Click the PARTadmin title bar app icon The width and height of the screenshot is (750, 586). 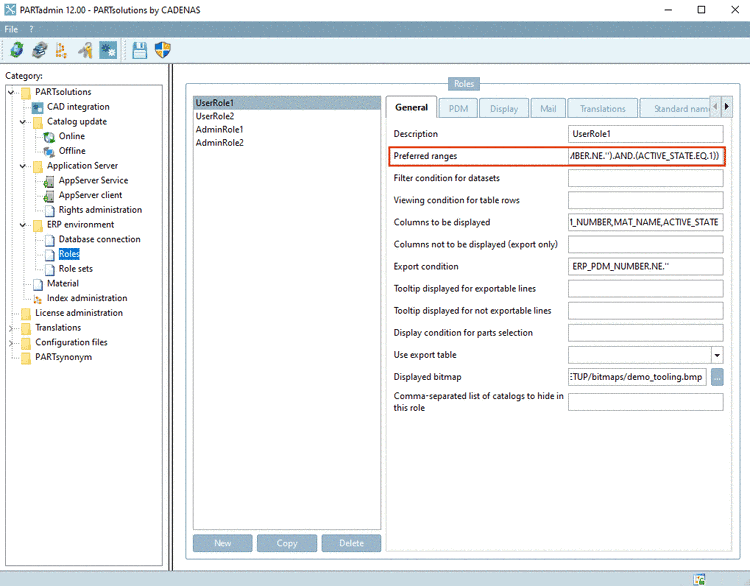(x=10, y=10)
